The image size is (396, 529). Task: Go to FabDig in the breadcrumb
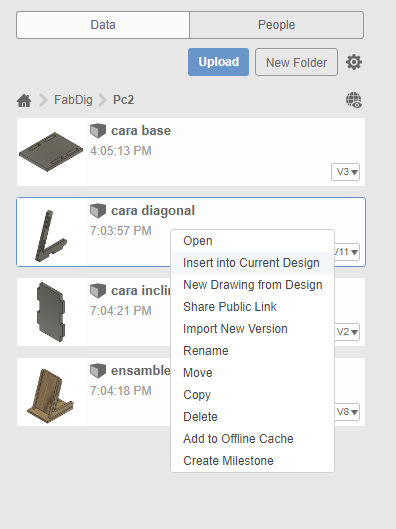[73, 100]
